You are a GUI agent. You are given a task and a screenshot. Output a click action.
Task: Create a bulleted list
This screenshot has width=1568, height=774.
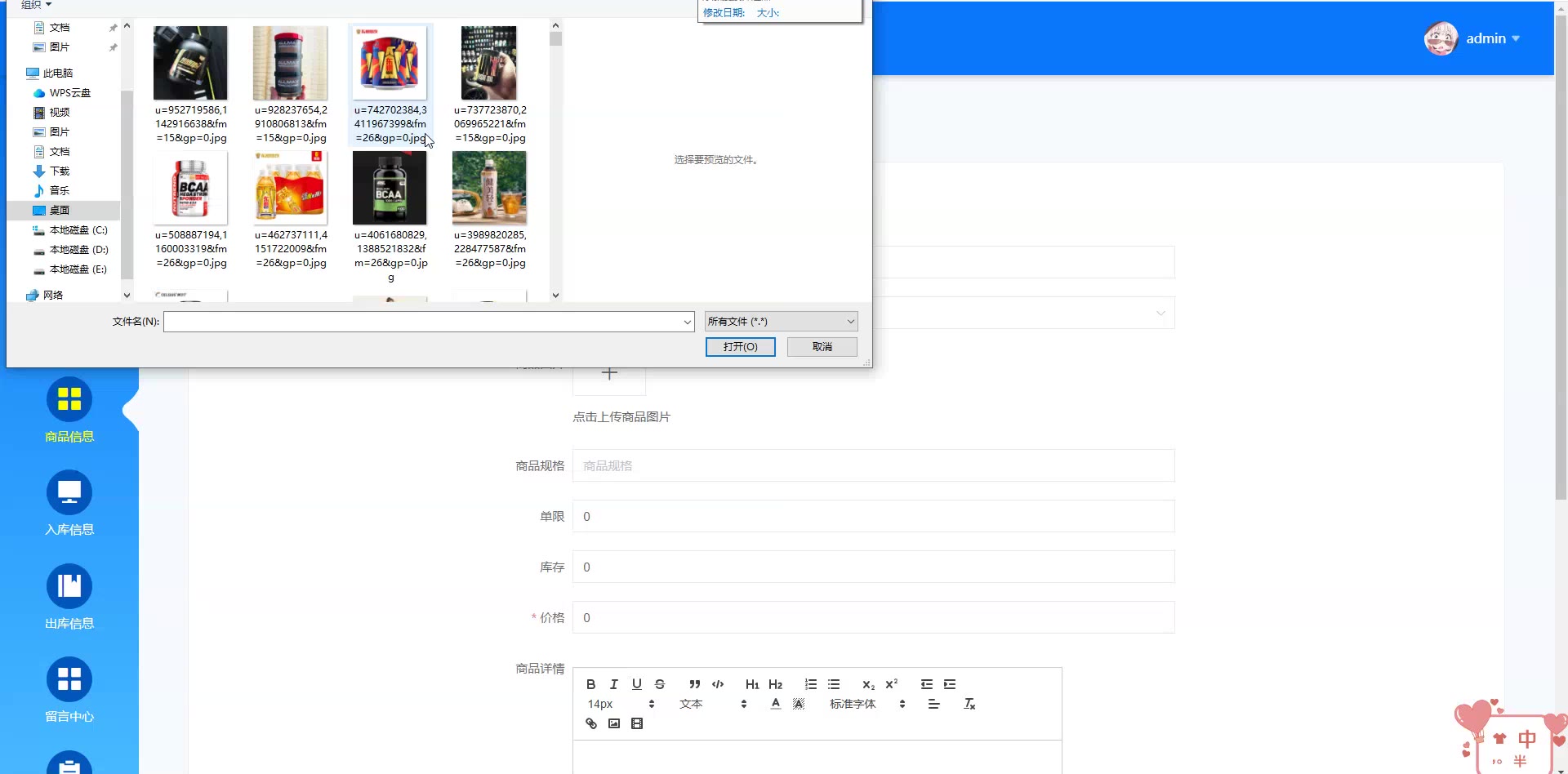tap(833, 684)
